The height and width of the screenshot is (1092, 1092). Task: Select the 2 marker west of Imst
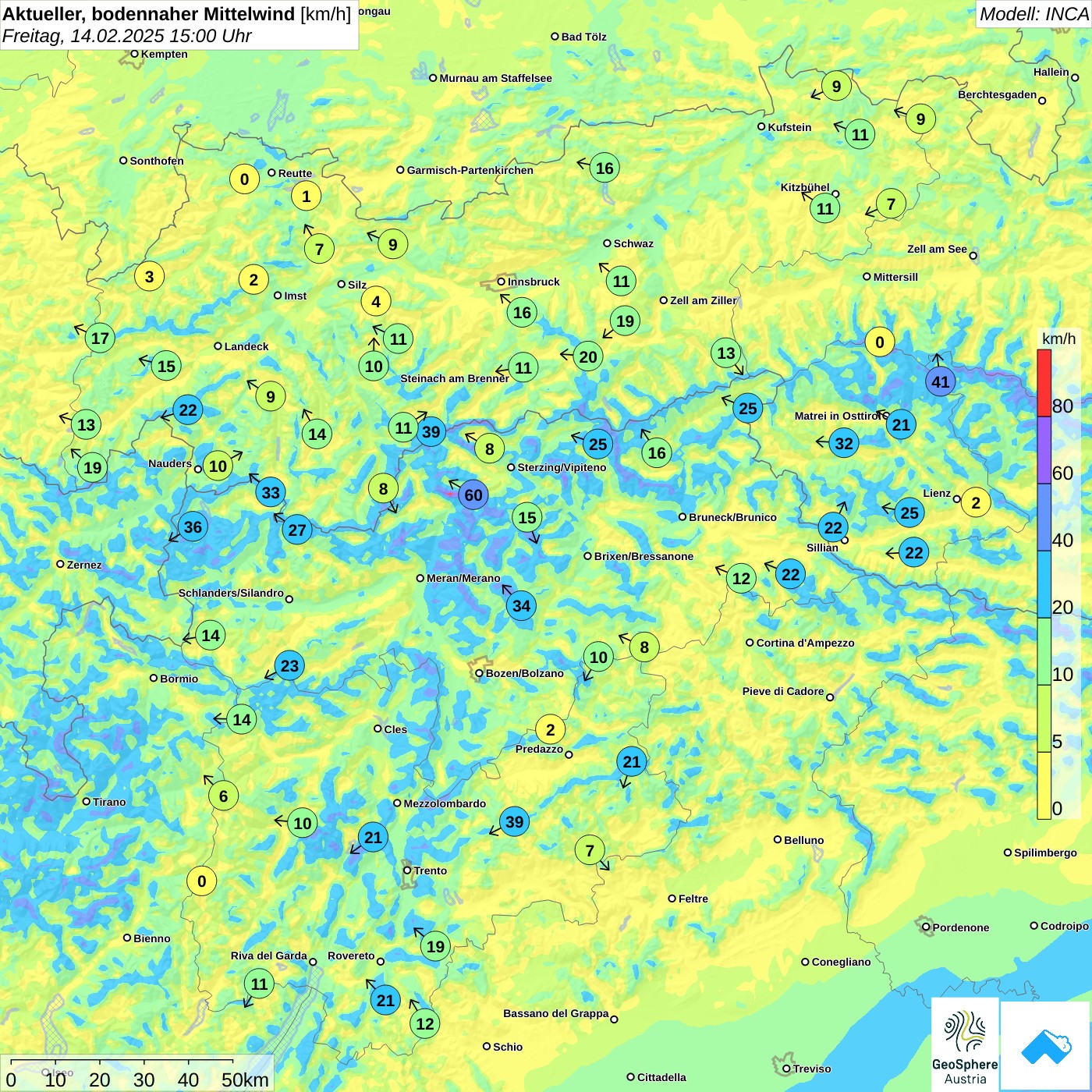(253, 280)
